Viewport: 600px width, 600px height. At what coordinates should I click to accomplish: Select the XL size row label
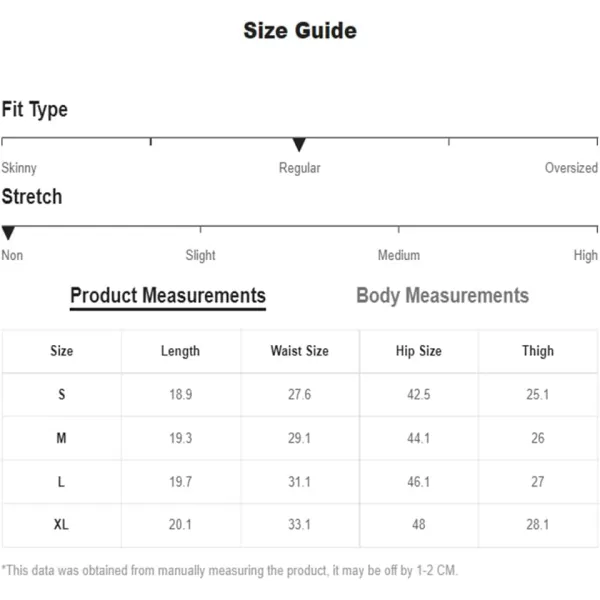pos(61,524)
